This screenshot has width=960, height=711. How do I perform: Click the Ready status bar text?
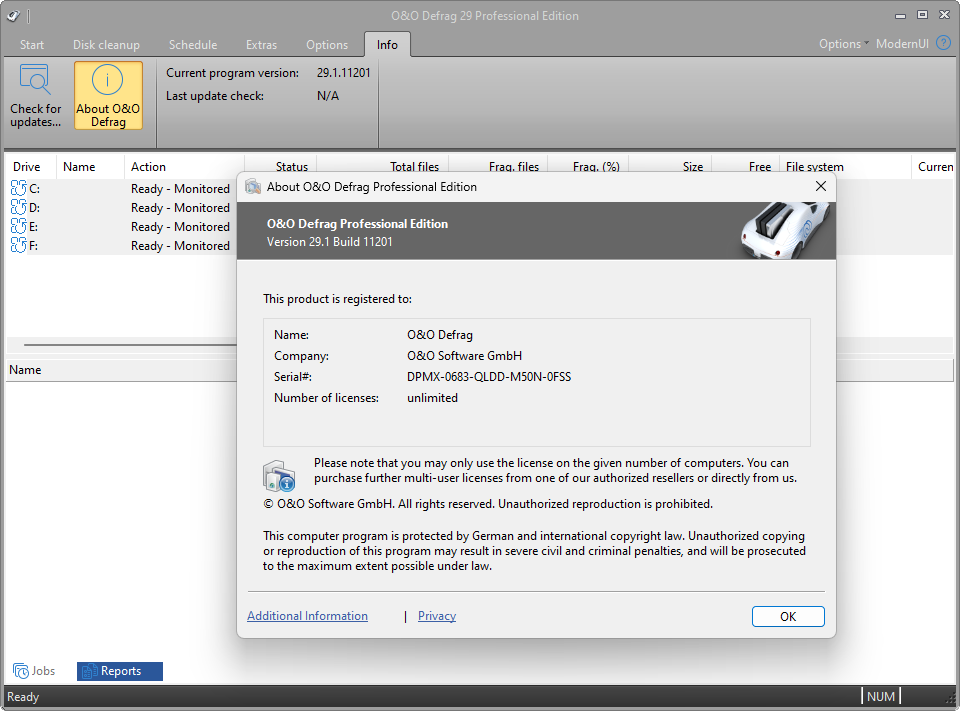[x=23, y=697]
